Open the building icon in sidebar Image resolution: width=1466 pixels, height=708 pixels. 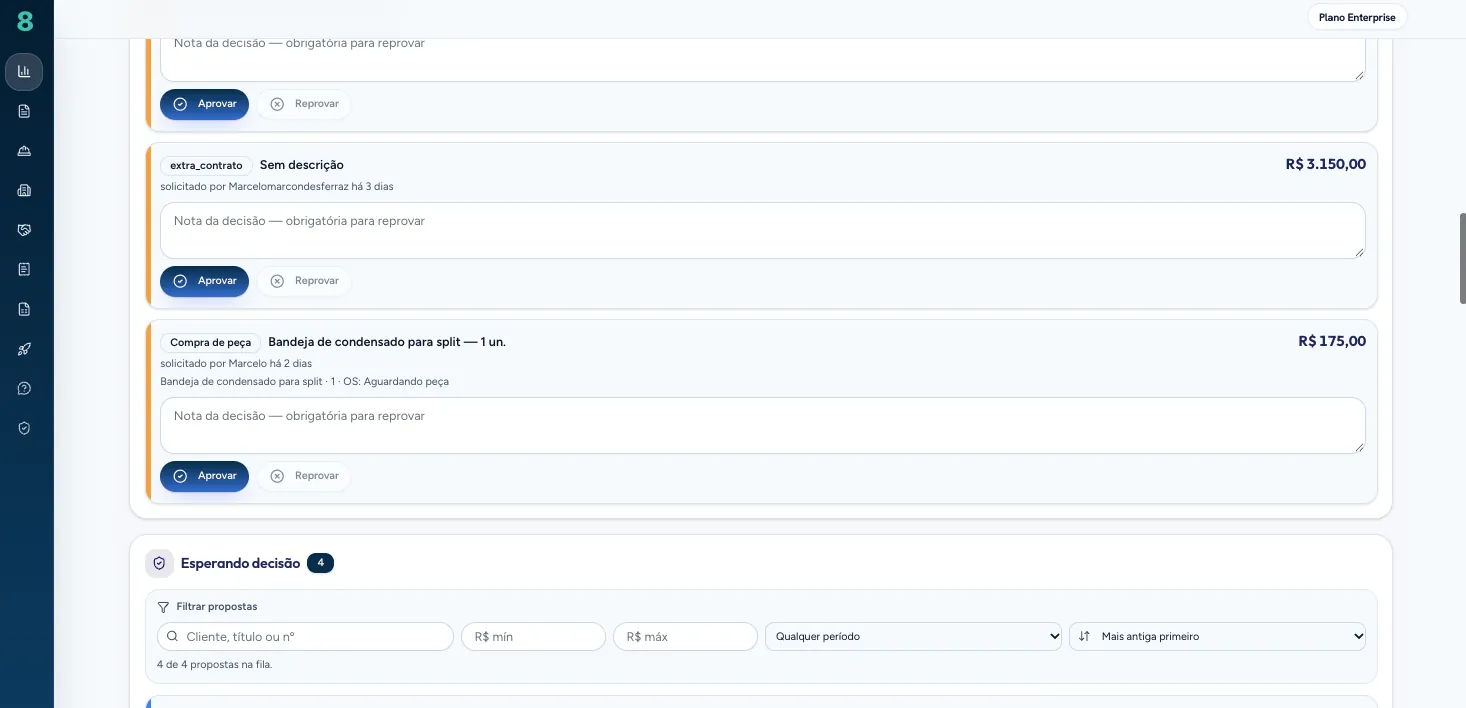[x=24, y=190]
